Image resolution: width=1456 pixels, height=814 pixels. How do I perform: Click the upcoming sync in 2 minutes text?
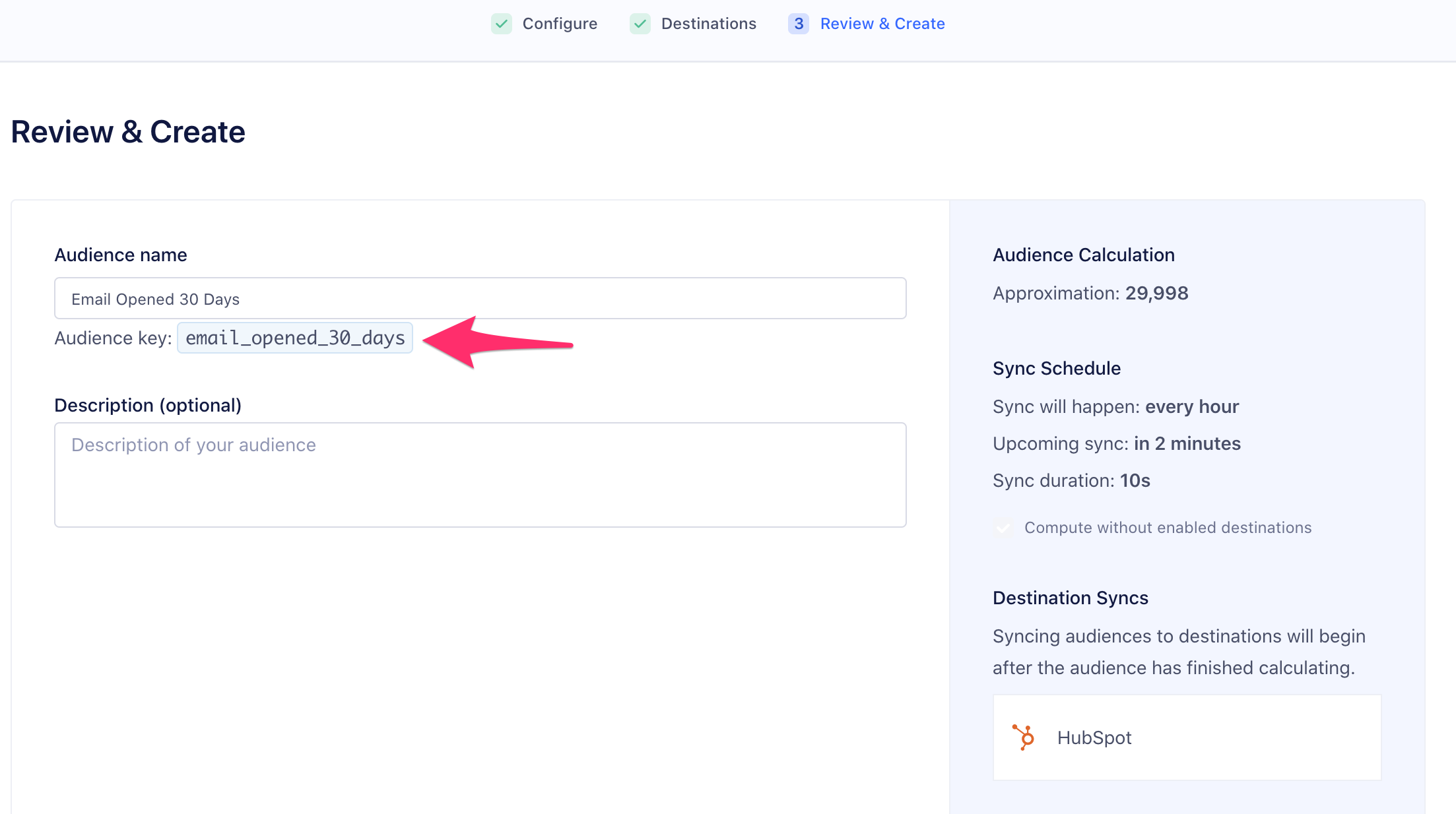click(x=1187, y=443)
